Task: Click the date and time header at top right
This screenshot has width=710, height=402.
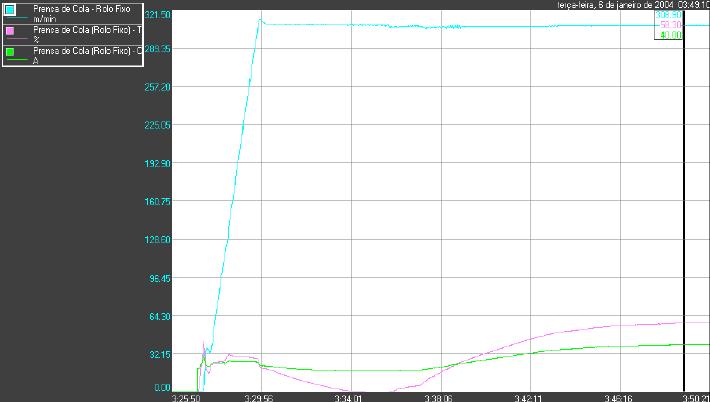Action: 633,4
